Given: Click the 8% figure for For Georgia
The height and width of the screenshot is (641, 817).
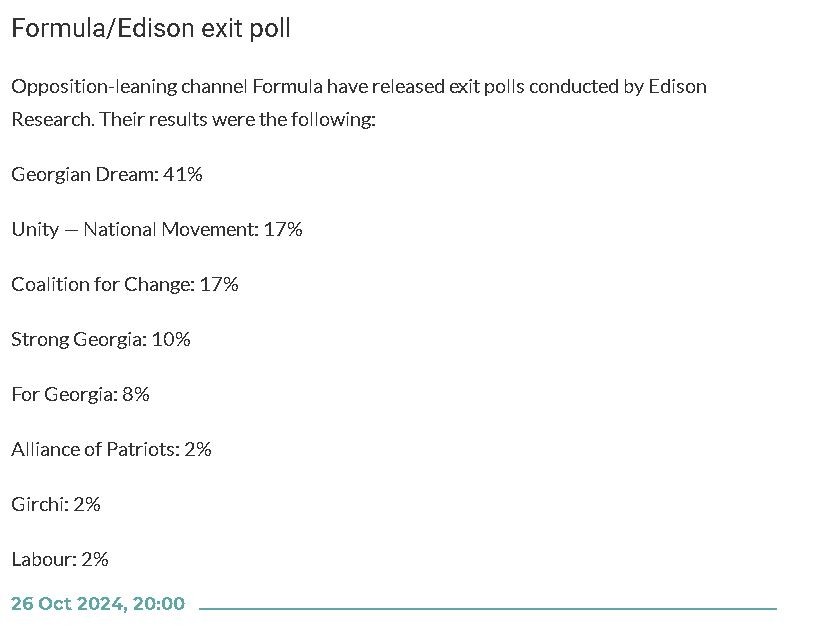Looking at the screenshot, I should point(134,394).
